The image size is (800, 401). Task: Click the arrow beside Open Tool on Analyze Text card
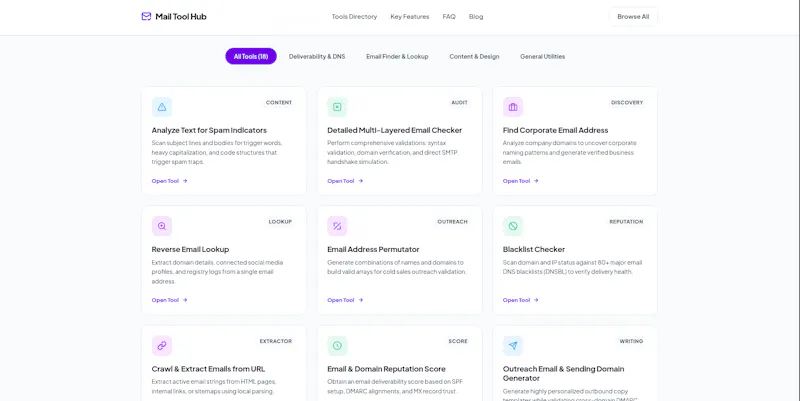pyautogui.click(x=185, y=181)
